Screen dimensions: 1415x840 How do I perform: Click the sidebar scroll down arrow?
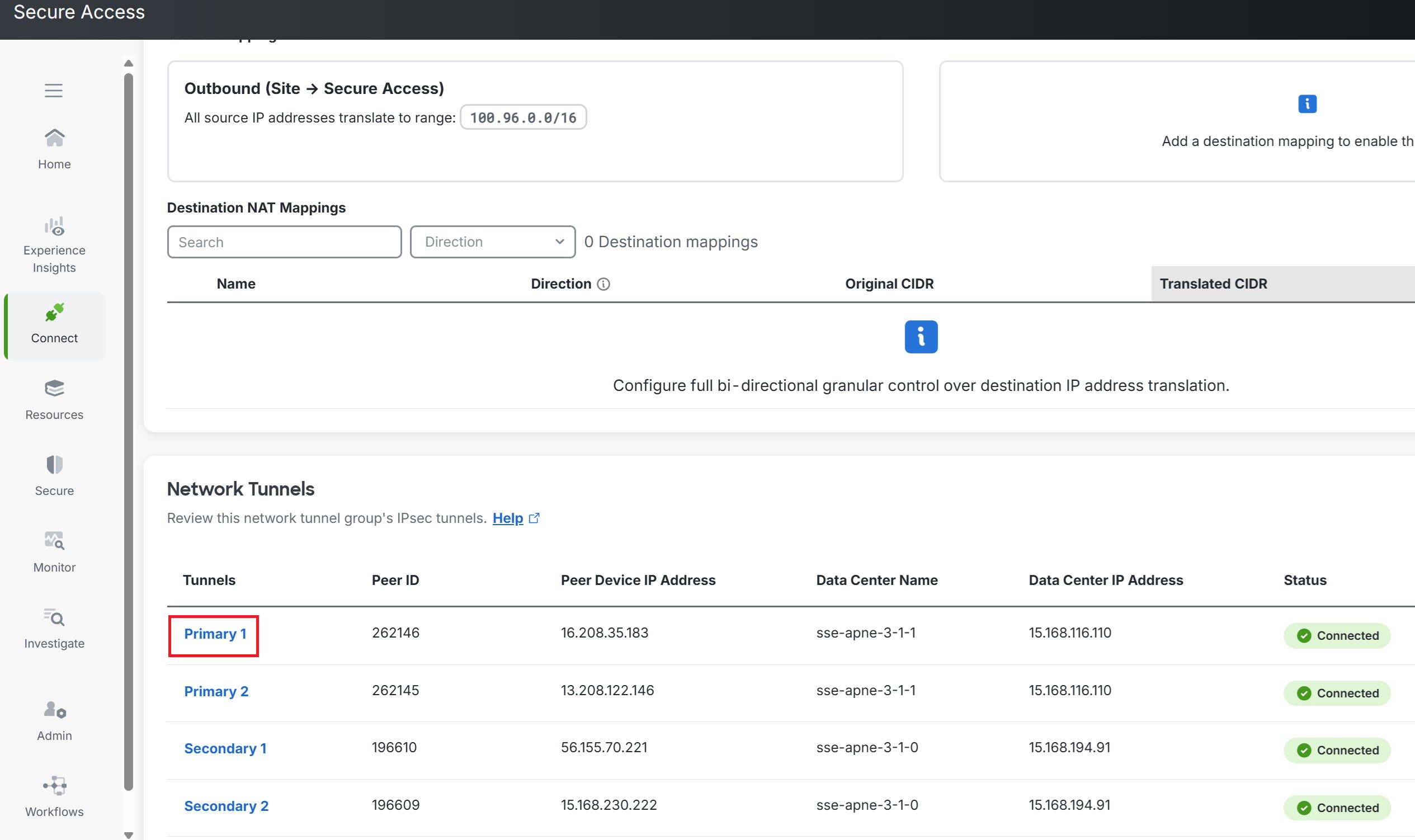pyautogui.click(x=129, y=835)
